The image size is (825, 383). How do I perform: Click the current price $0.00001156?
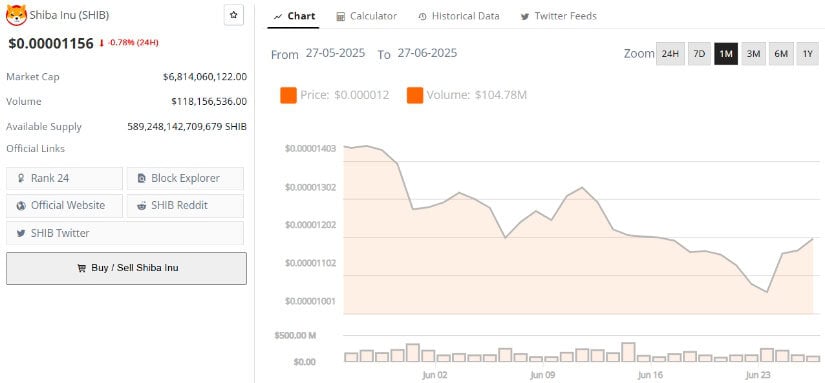tap(51, 43)
